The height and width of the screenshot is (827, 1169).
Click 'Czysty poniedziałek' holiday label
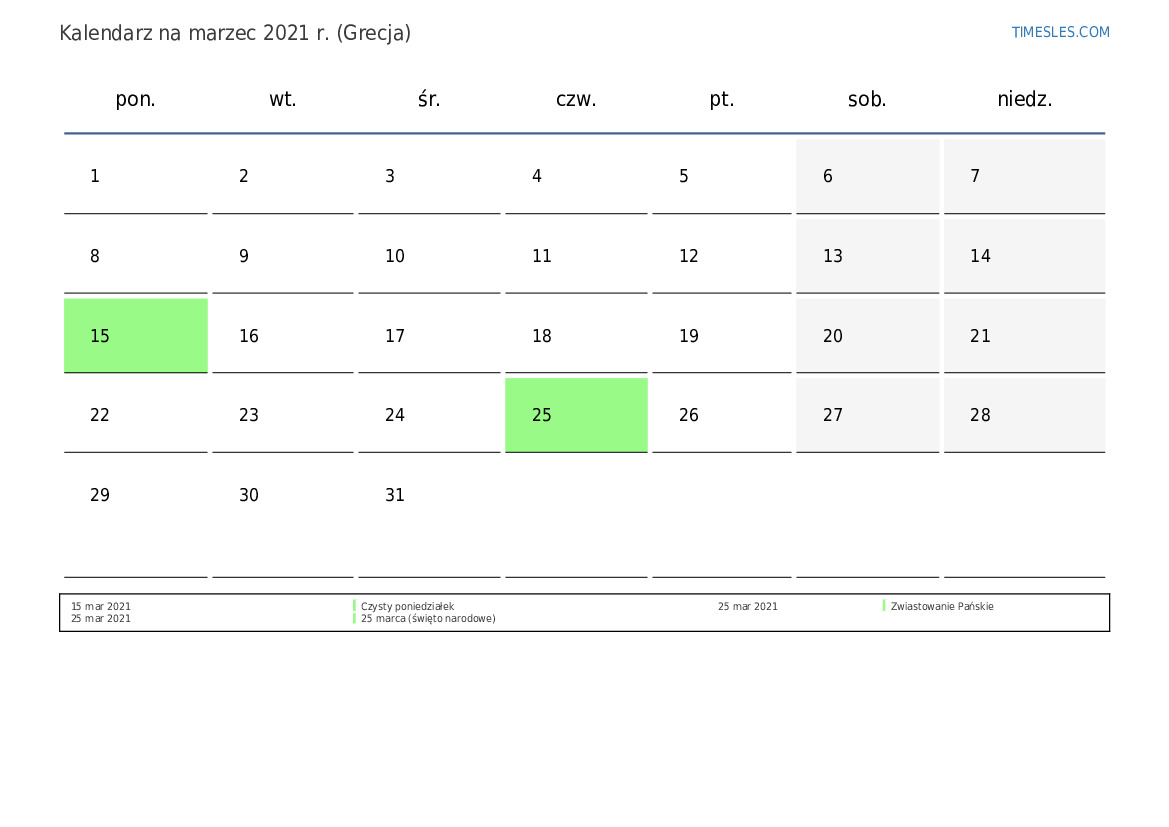407,606
